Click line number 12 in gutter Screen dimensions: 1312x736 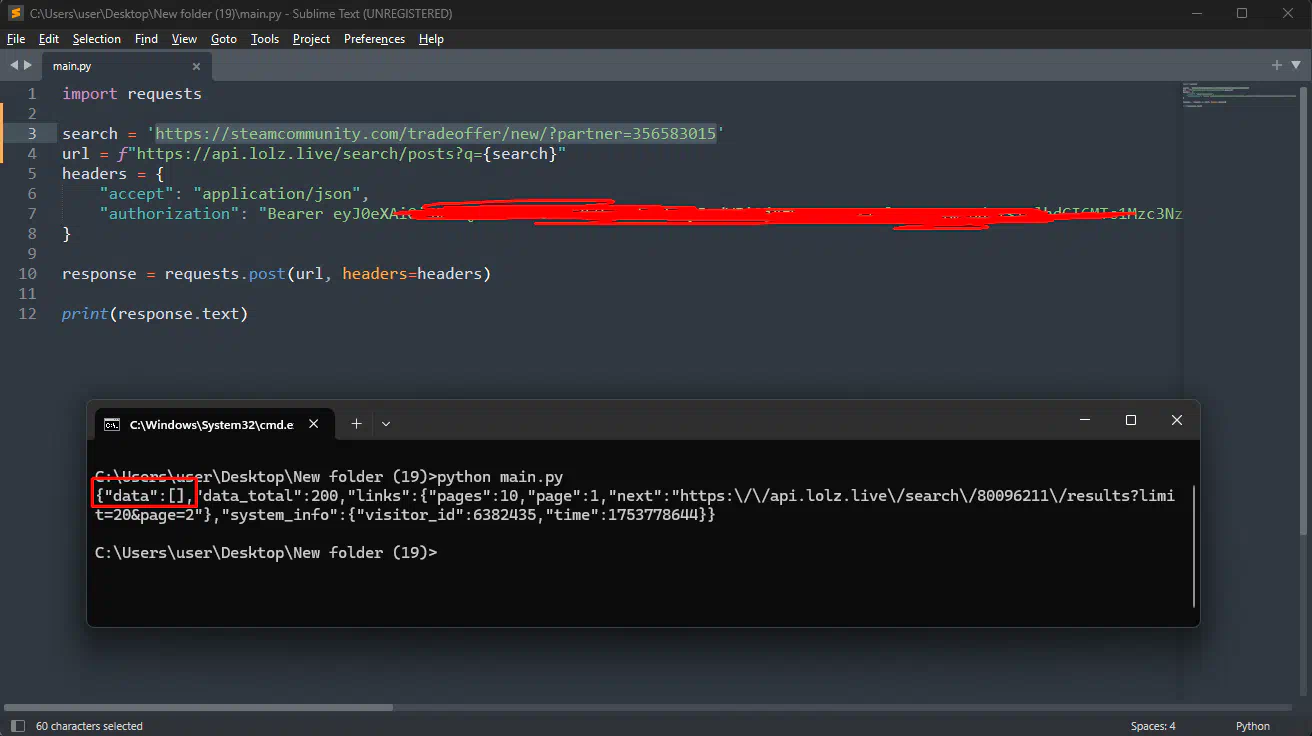click(27, 314)
